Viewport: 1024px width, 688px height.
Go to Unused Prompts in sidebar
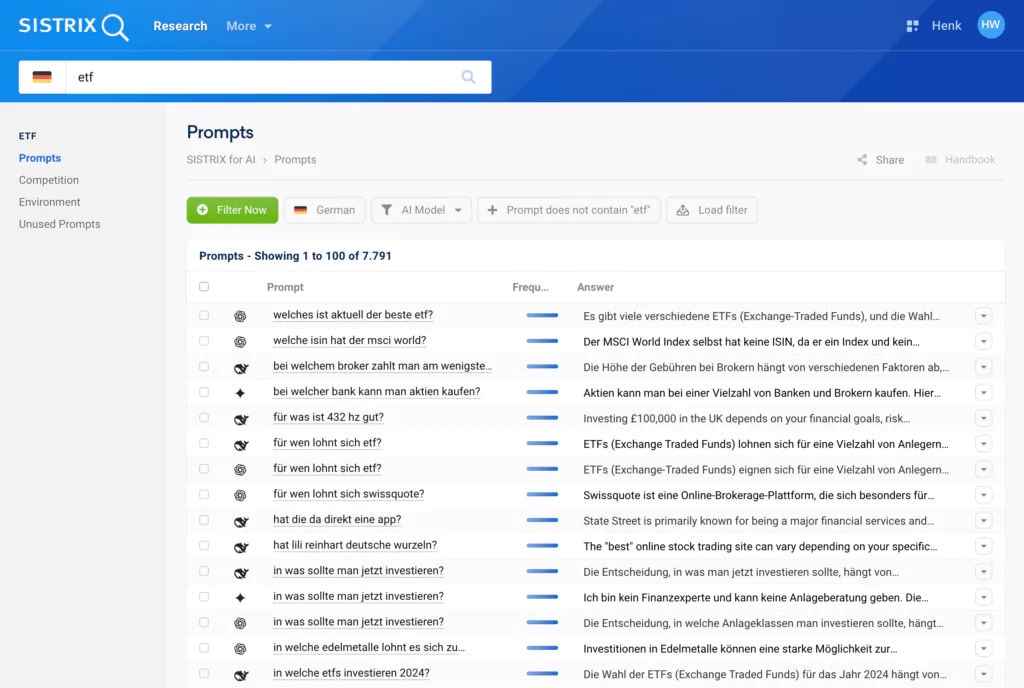[x=60, y=224]
